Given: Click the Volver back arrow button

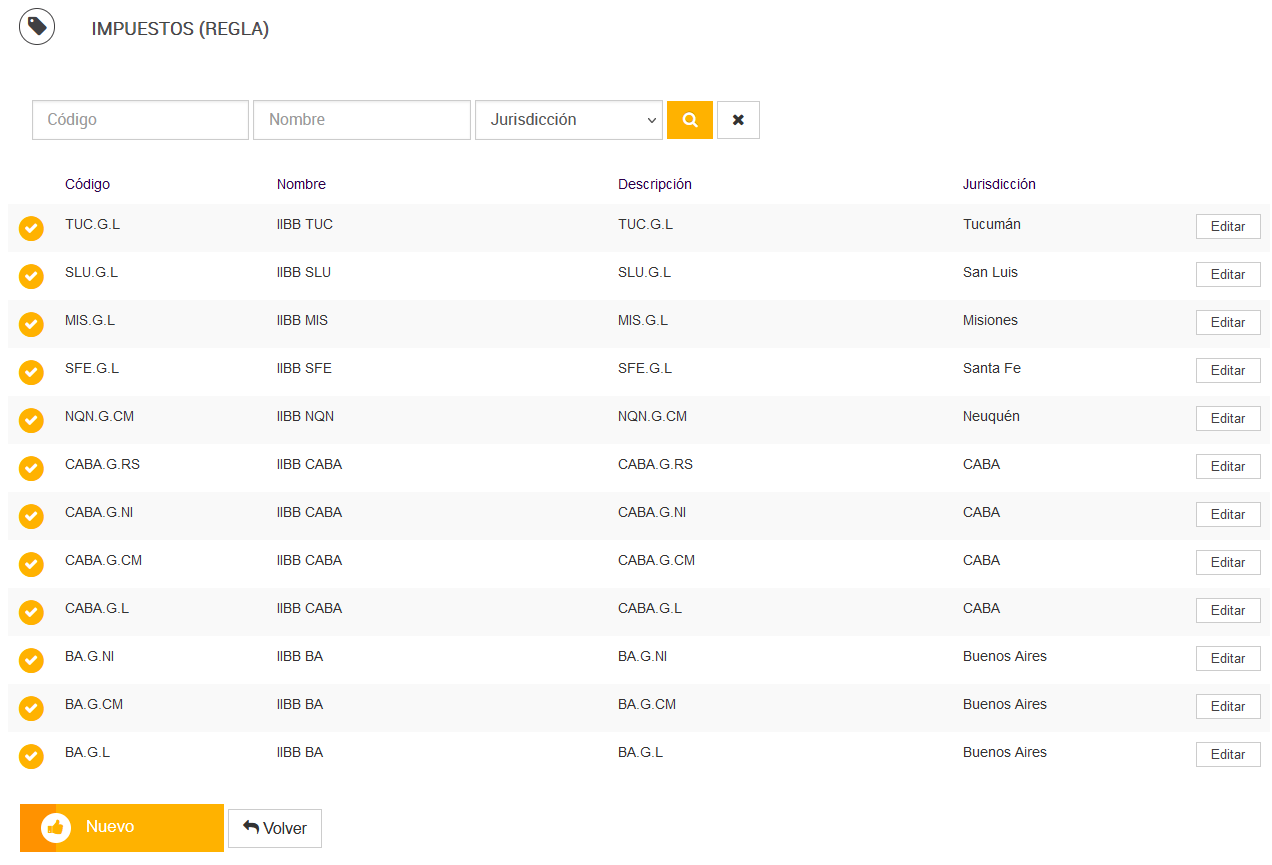Looking at the screenshot, I should (275, 828).
